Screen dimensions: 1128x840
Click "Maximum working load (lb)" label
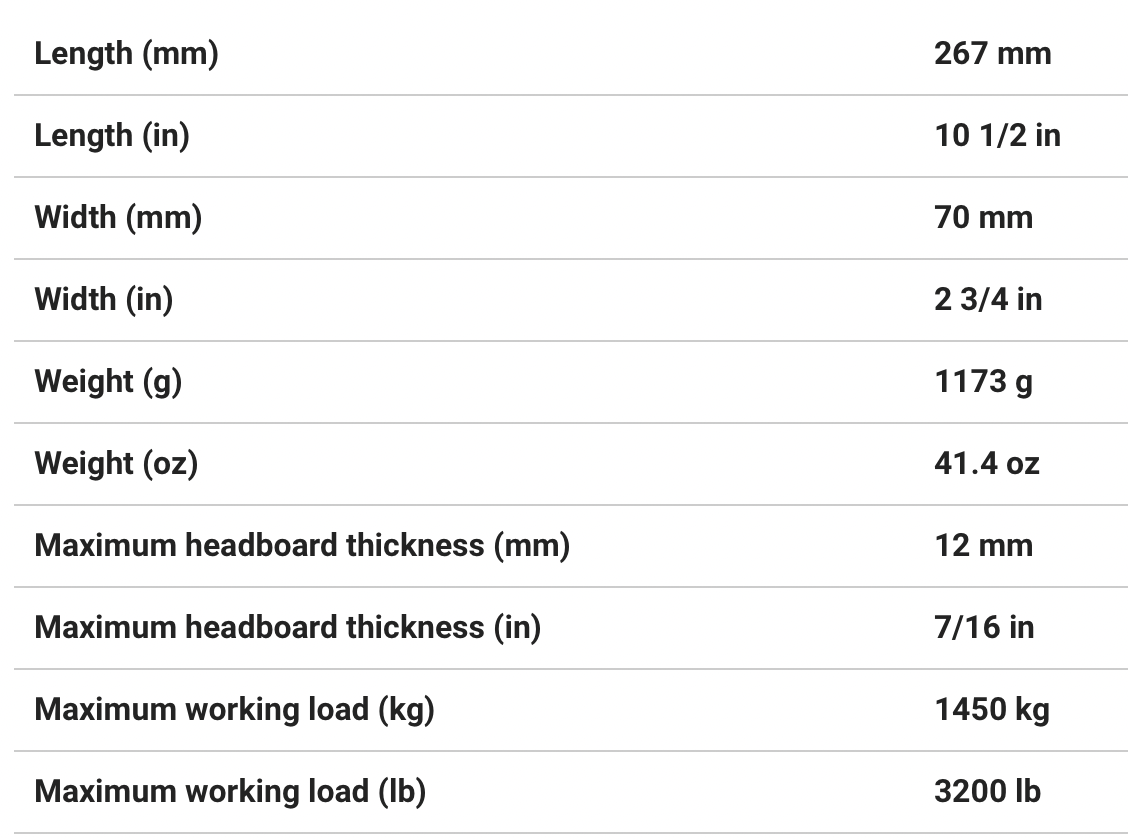230,791
